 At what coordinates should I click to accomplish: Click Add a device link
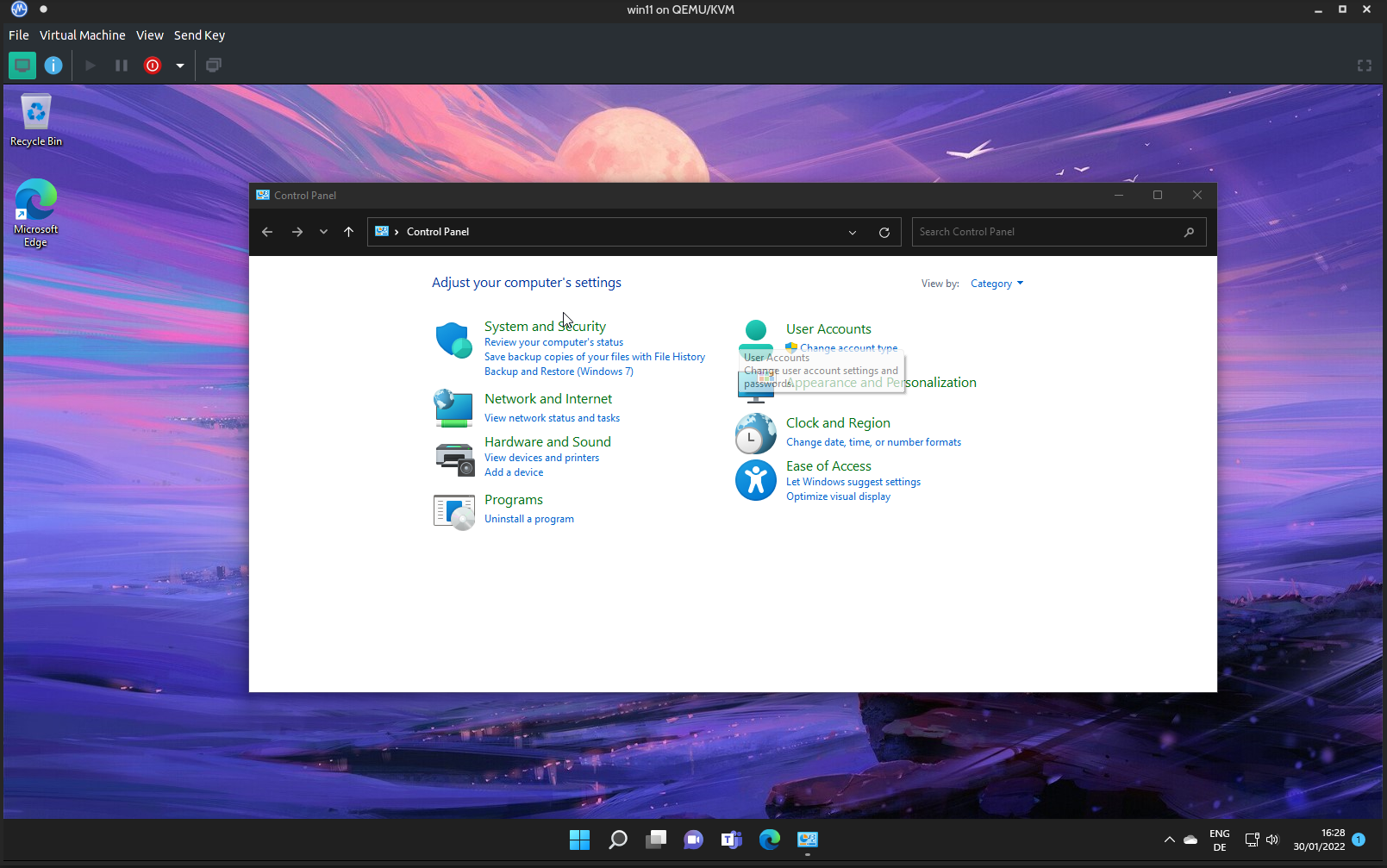514,472
